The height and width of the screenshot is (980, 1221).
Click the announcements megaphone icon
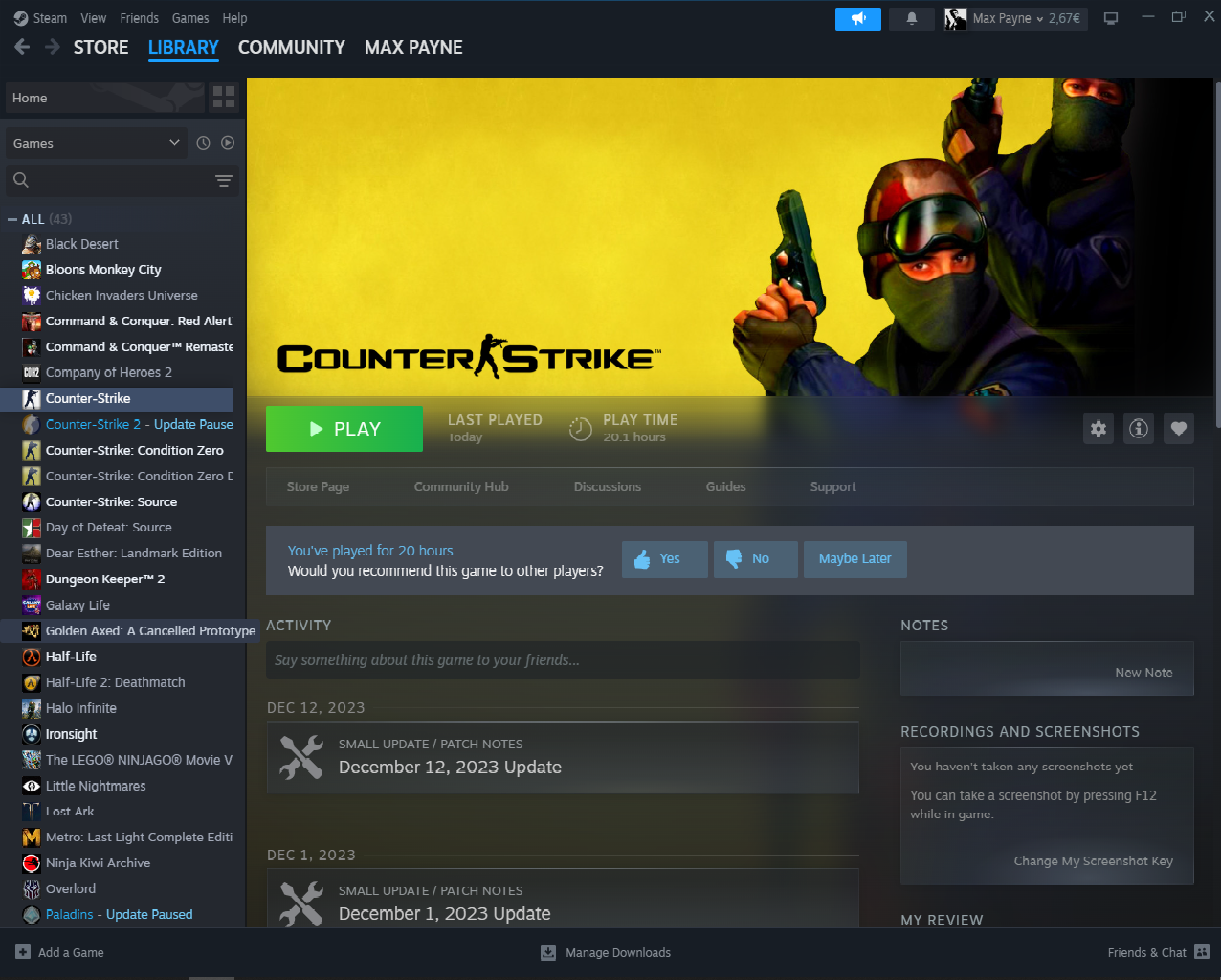(858, 18)
